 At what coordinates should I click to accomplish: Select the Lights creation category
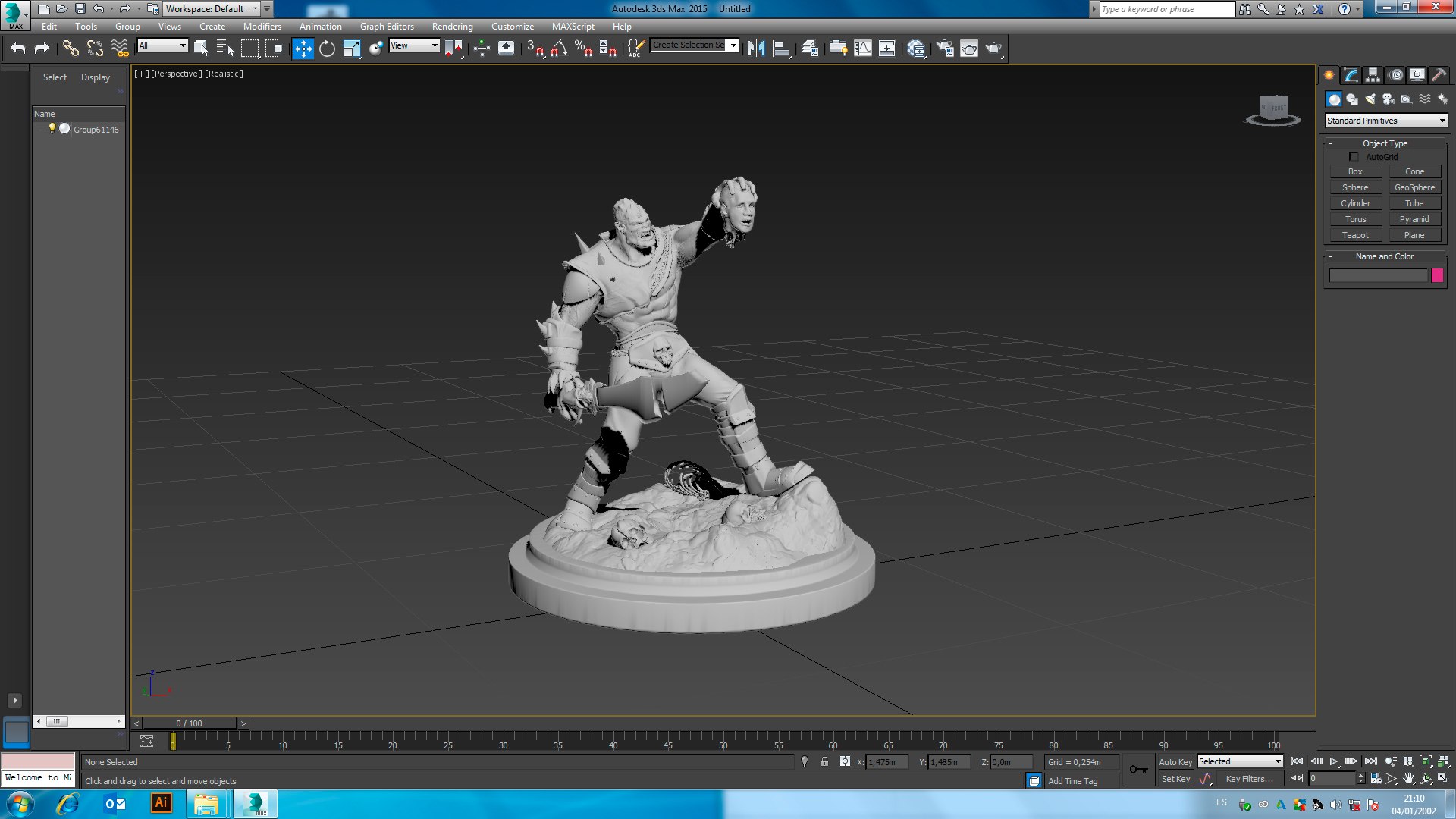pos(1370,99)
